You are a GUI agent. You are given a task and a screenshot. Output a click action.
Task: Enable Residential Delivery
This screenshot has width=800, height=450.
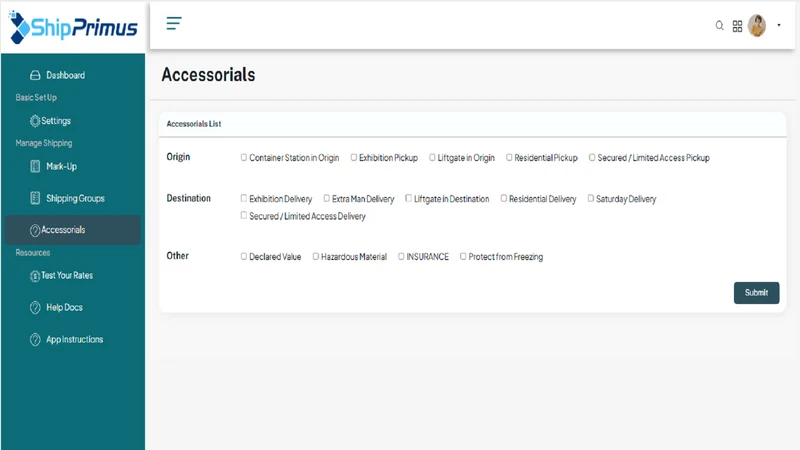coord(504,198)
